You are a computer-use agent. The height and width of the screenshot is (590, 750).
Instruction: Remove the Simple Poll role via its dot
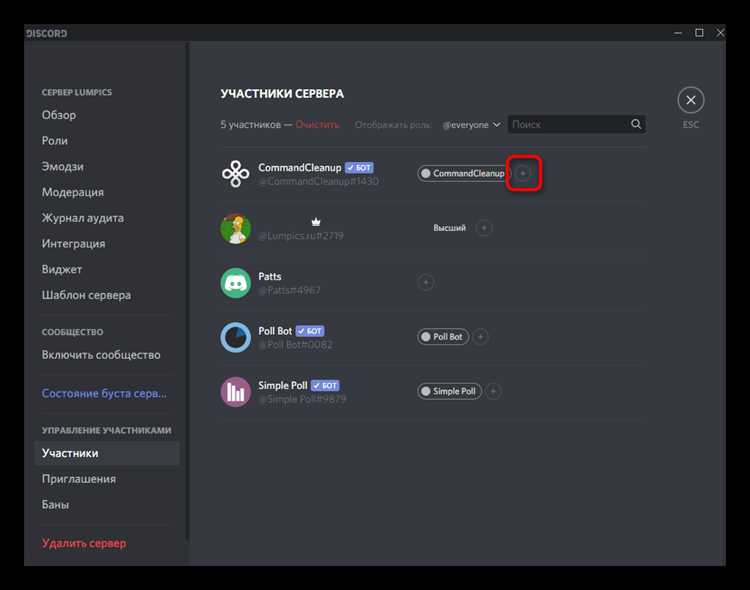pos(426,391)
